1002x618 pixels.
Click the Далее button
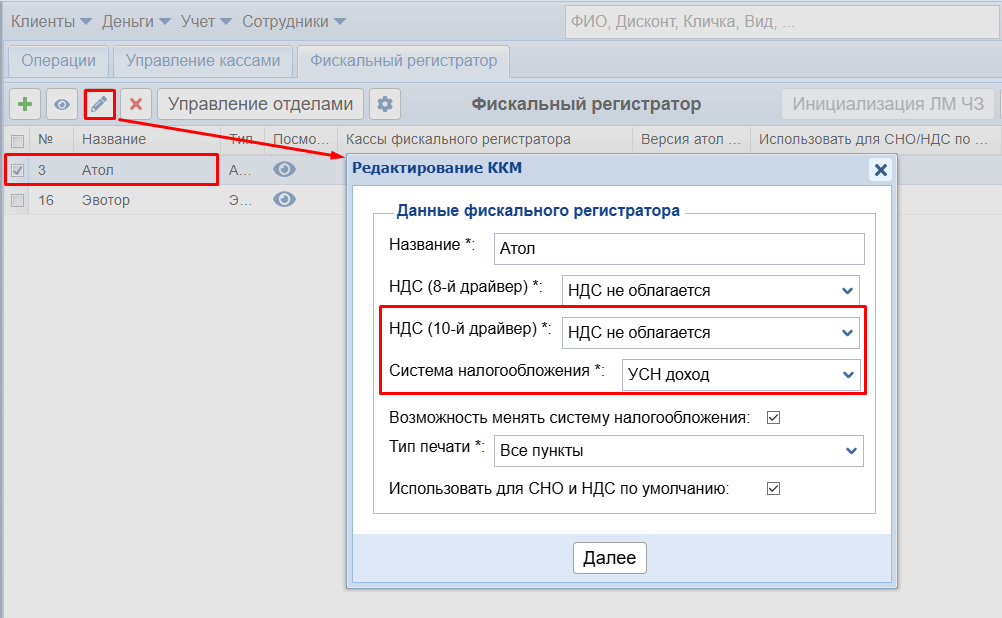coord(609,558)
